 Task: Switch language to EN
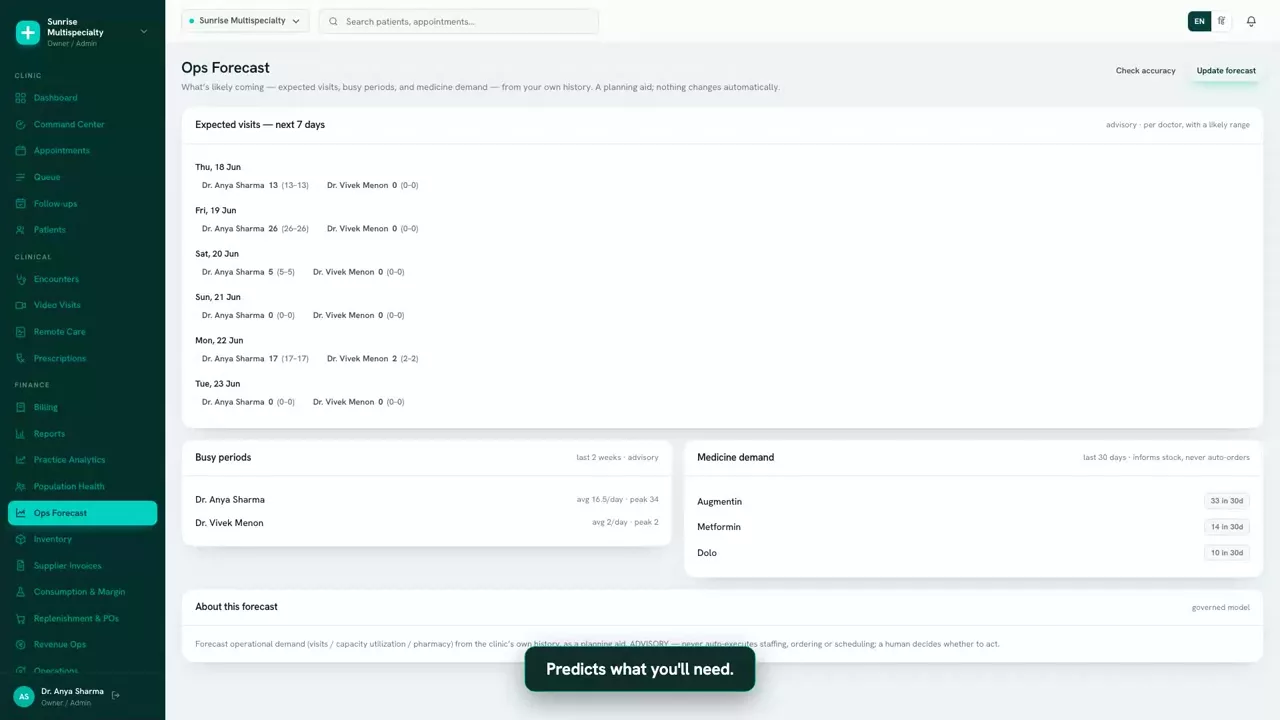pos(1199,21)
